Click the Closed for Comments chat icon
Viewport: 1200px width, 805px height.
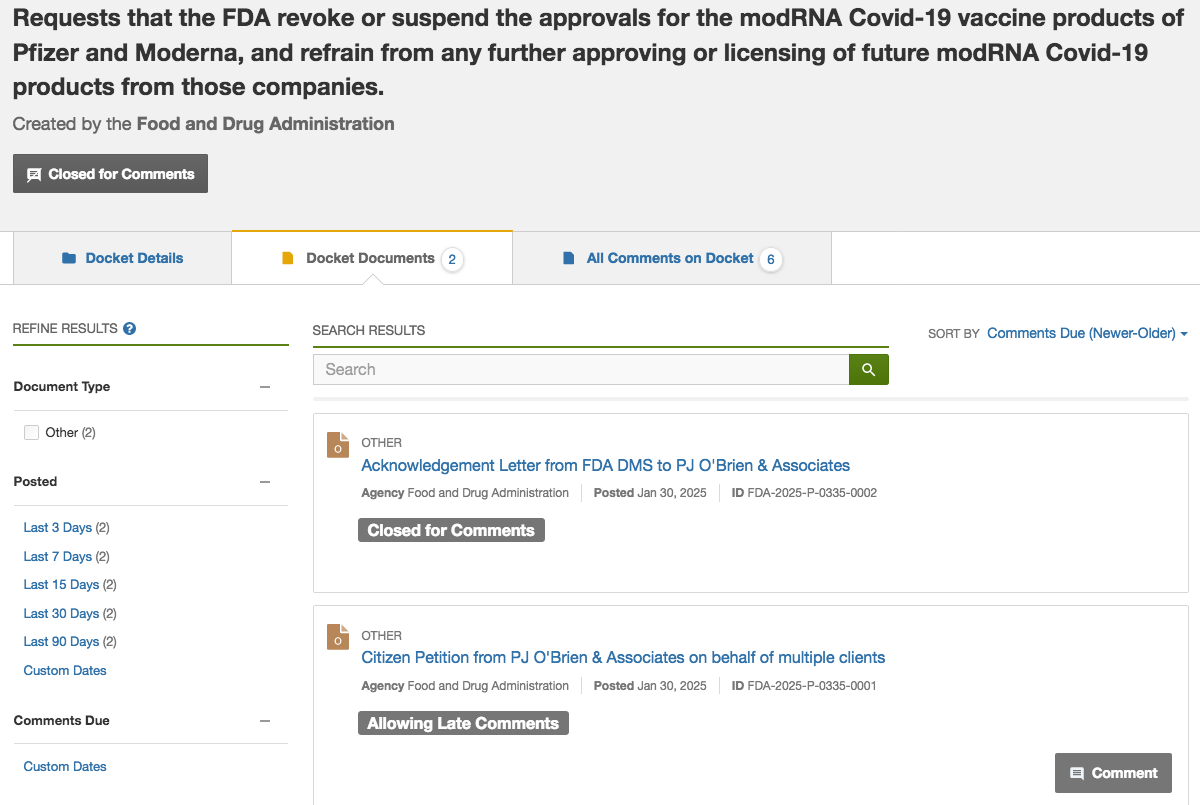coord(34,174)
